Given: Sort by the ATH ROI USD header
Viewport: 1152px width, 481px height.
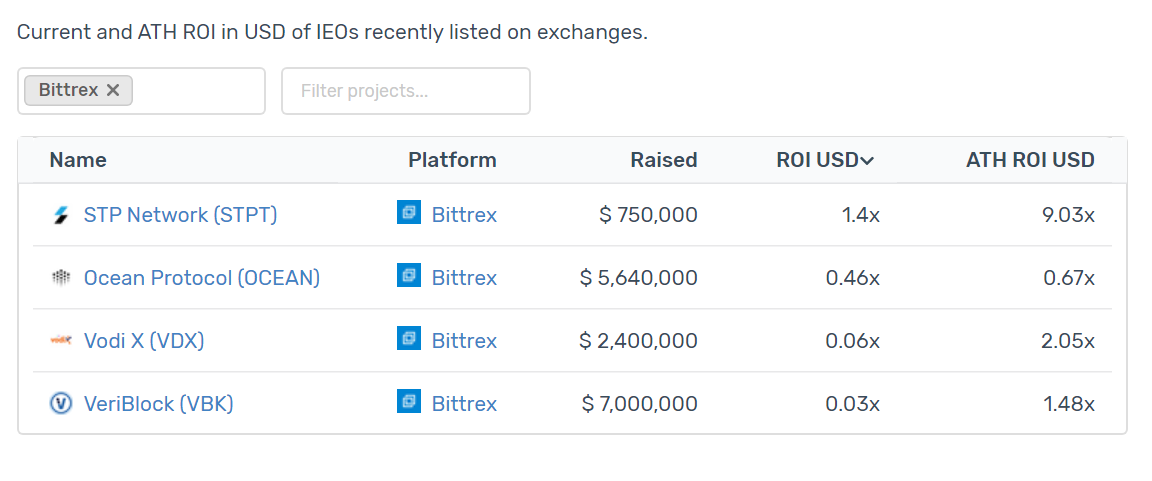Looking at the screenshot, I should tap(1030, 160).
